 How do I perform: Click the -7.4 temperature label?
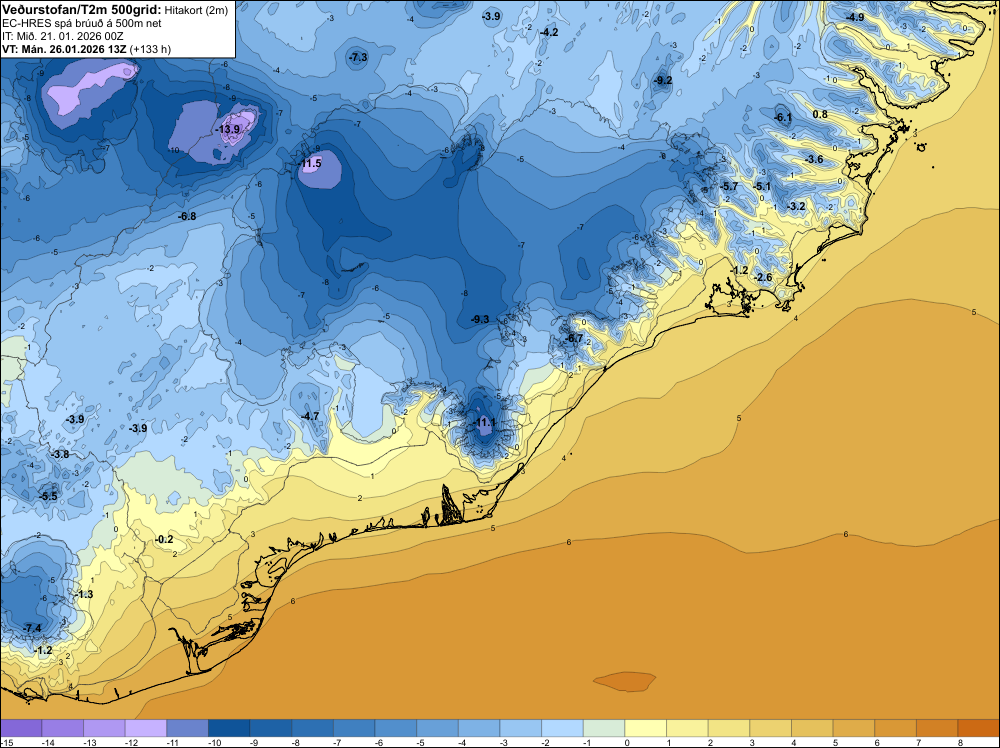(x=32, y=629)
